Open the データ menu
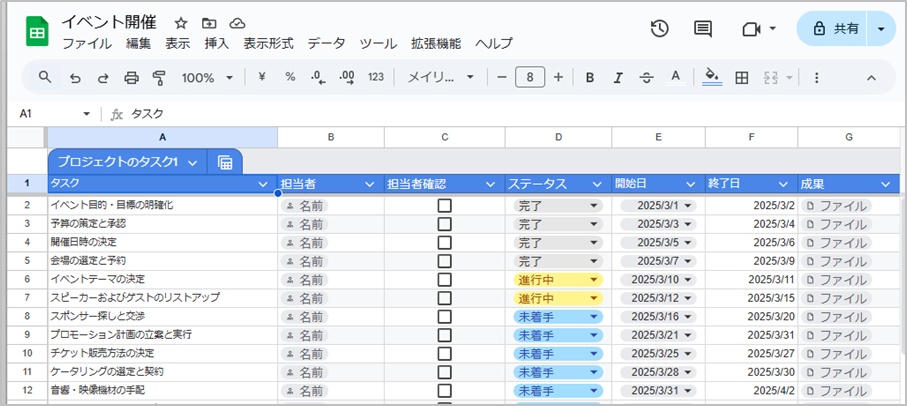This screenshot has width=907, height=406. point(326,43)
